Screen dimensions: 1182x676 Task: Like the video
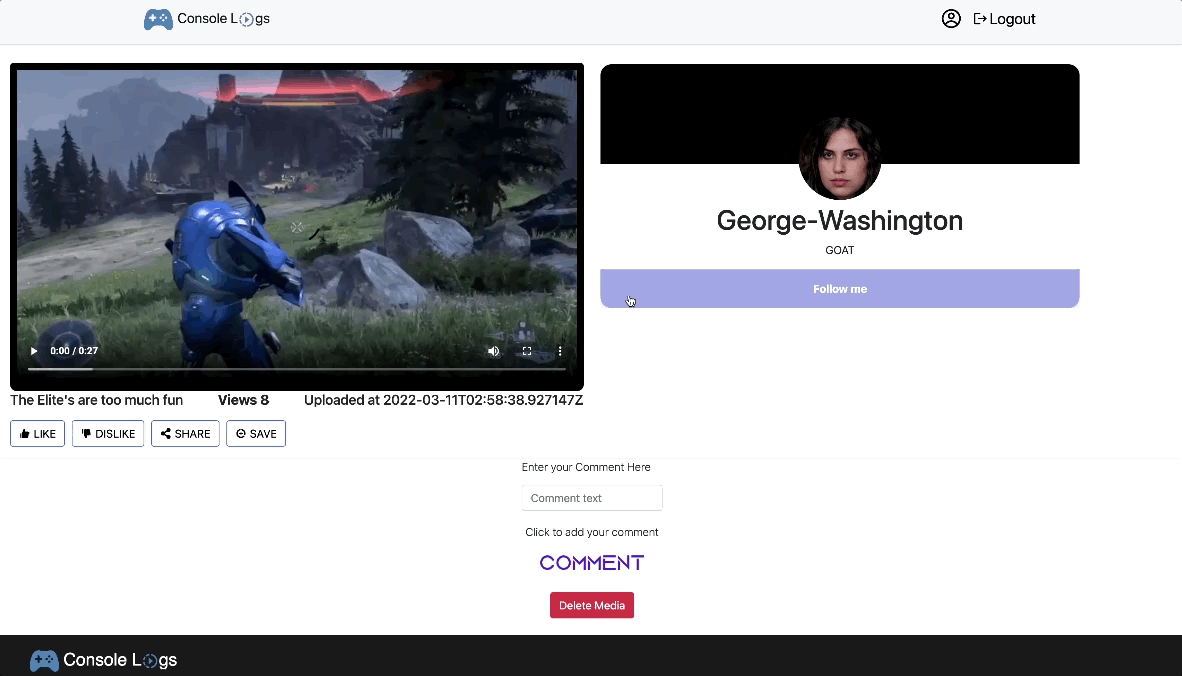[38, 433]
